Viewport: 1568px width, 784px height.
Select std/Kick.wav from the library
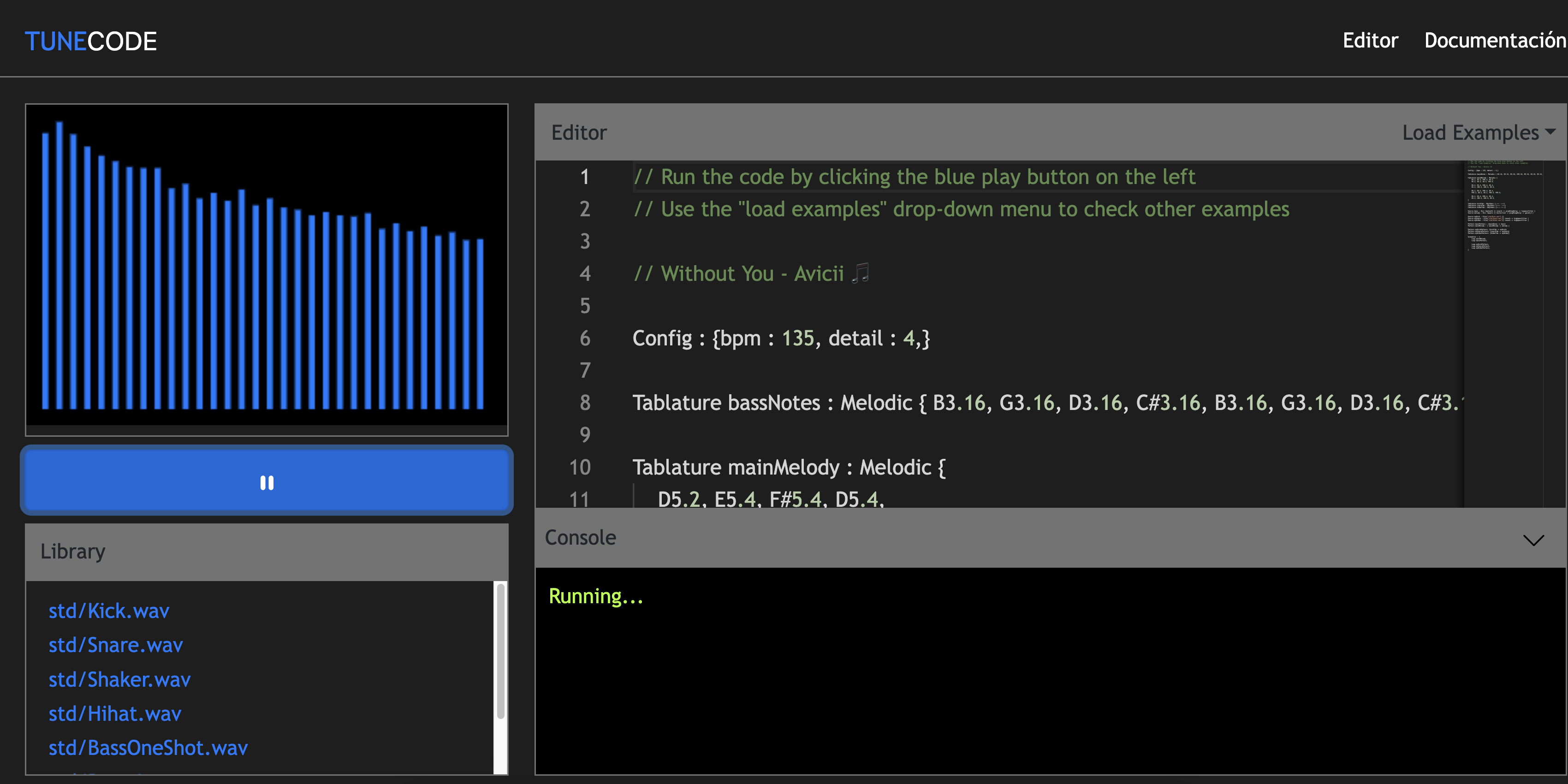pyautogui.click(x=109, y=611)
